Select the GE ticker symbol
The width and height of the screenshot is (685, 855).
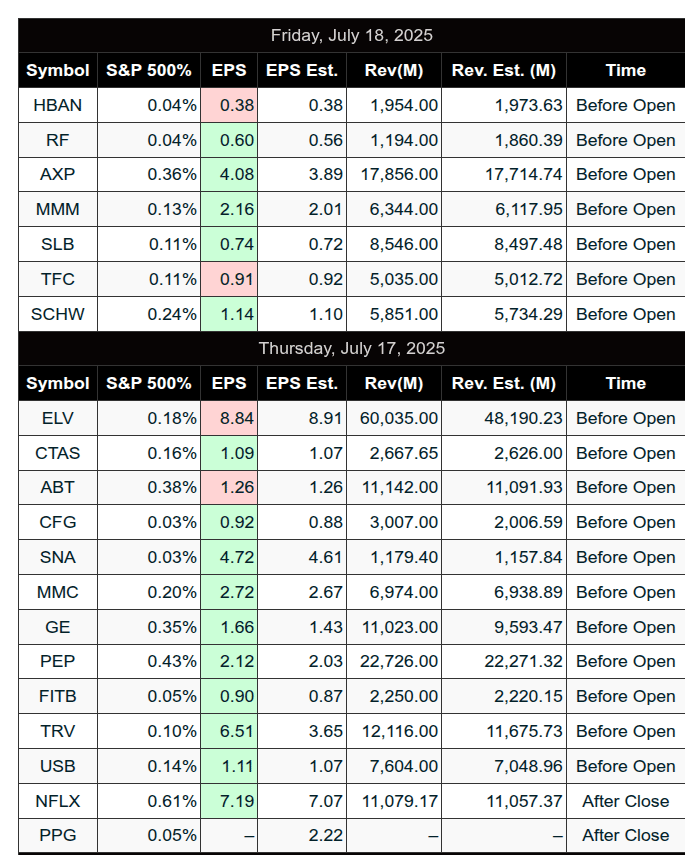coord(58,627)
